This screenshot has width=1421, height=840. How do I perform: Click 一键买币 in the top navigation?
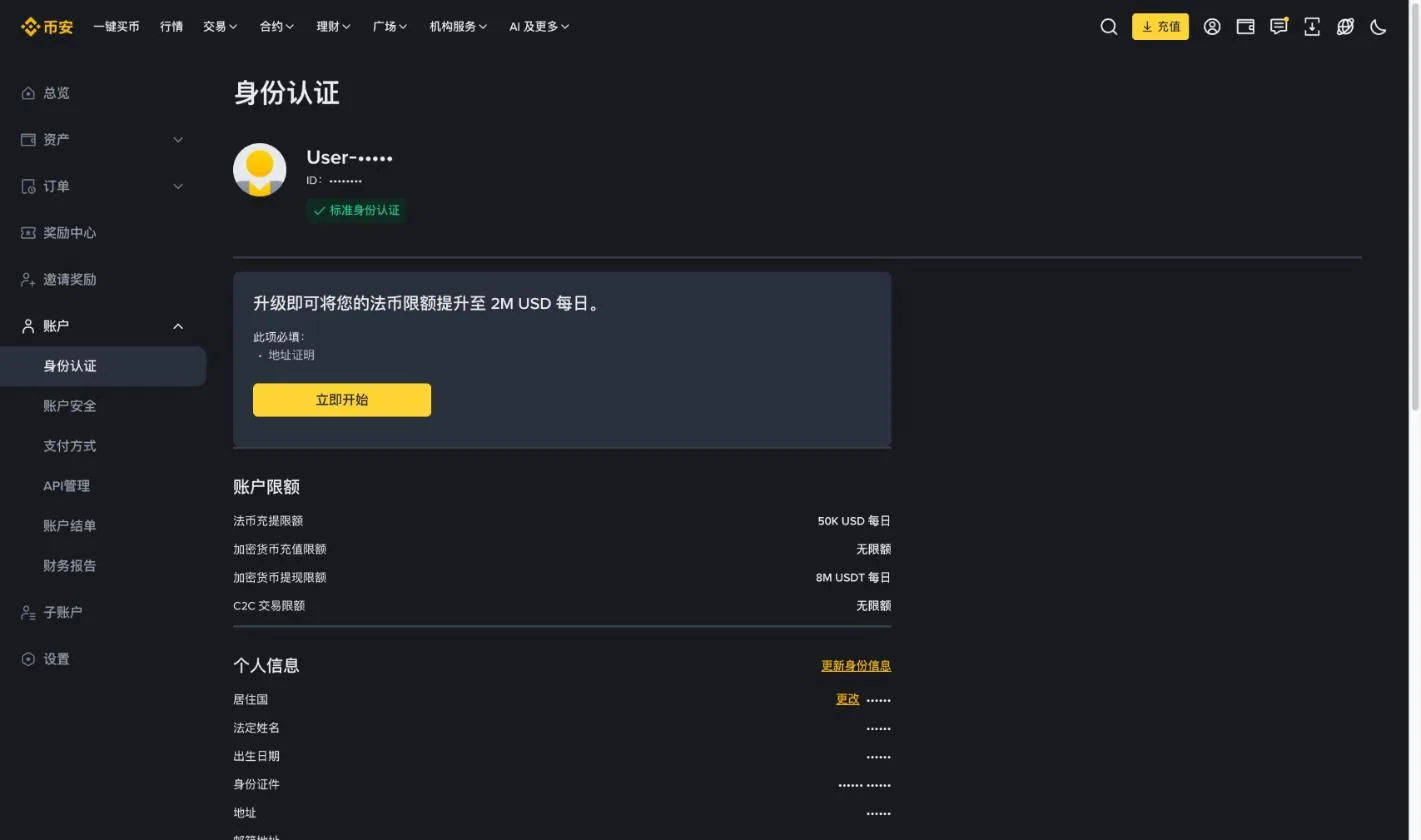116,27
